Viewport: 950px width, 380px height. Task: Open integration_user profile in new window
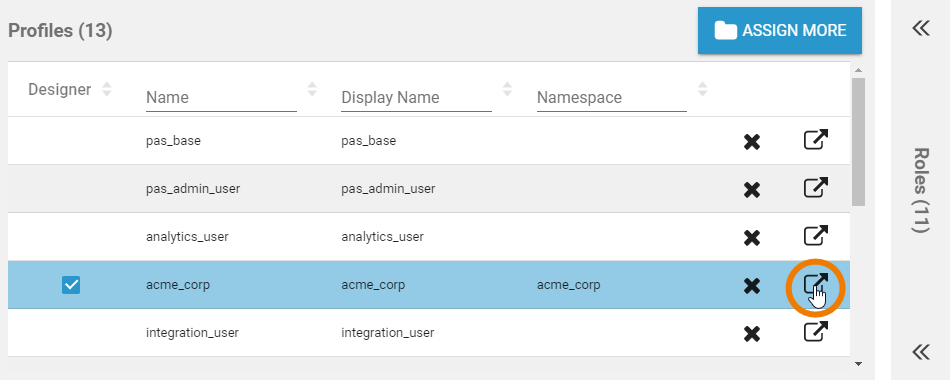(815, 332)
